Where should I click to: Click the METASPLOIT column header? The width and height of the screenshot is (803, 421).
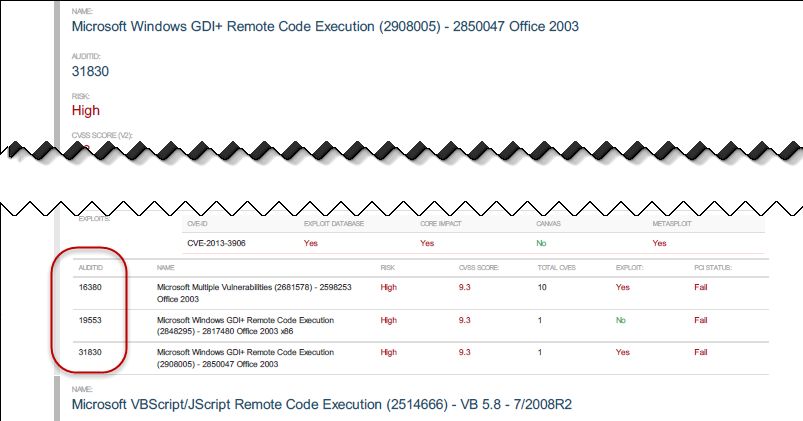pyautogui.click(x=672, y=224)
